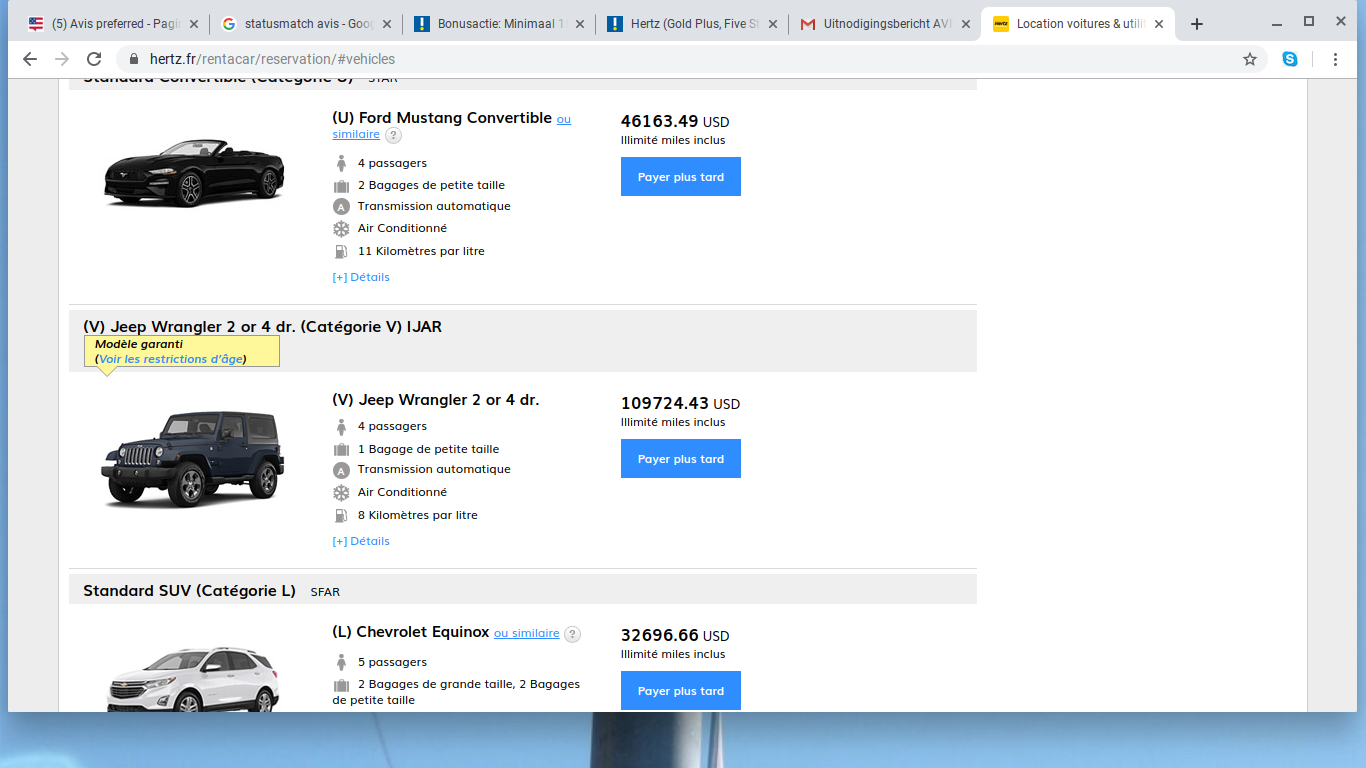This screenshot has height=768, width=1366.
Task: Reload the page with the refresh icon
Action: click(94, 59)
